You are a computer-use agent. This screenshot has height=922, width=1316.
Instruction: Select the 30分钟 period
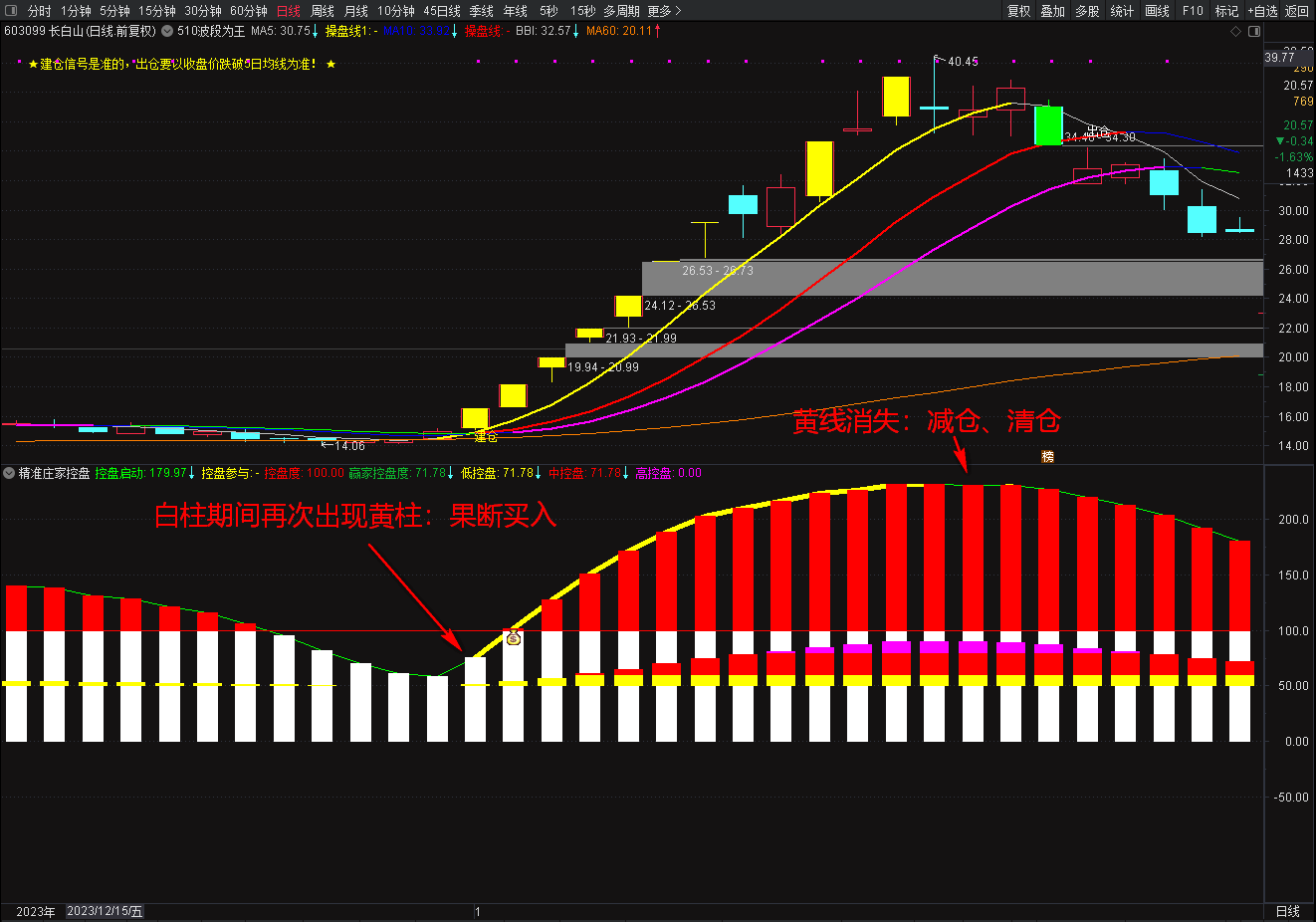tap(203, 11)
